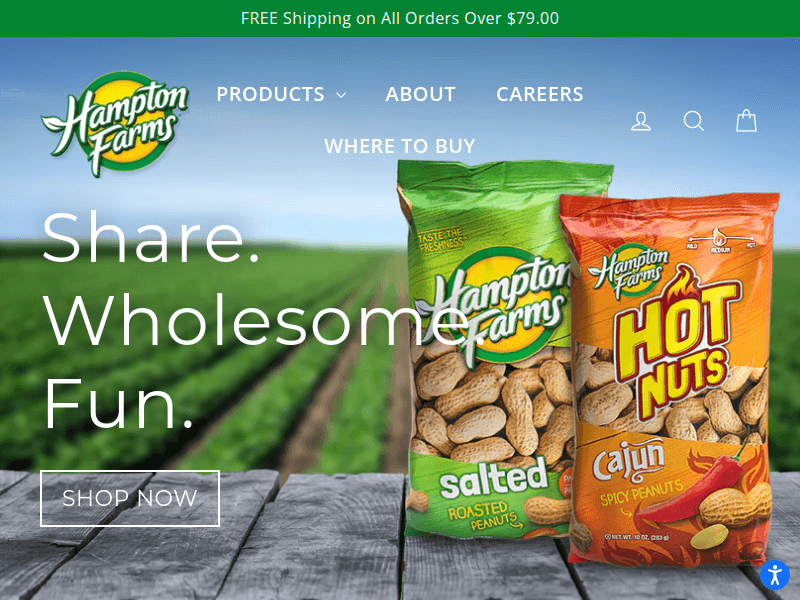
Task: Click the Hampton Farms logo in header
Action: 115,124
